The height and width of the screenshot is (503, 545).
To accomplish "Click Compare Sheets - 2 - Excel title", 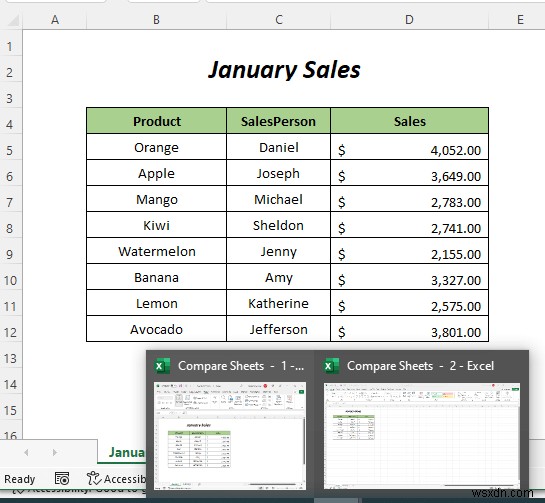I will (420, 366).
